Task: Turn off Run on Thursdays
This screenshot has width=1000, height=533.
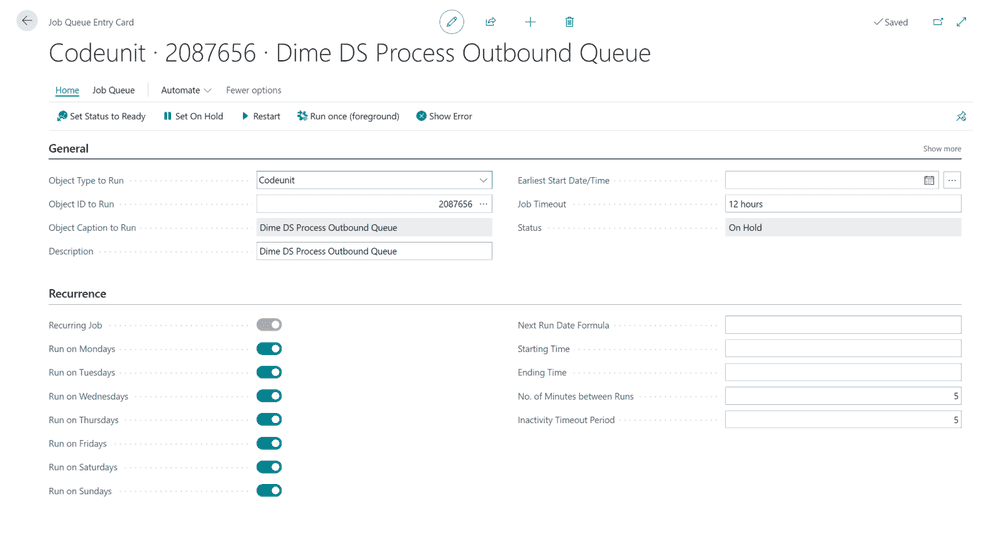Action: tap(269, 420)
